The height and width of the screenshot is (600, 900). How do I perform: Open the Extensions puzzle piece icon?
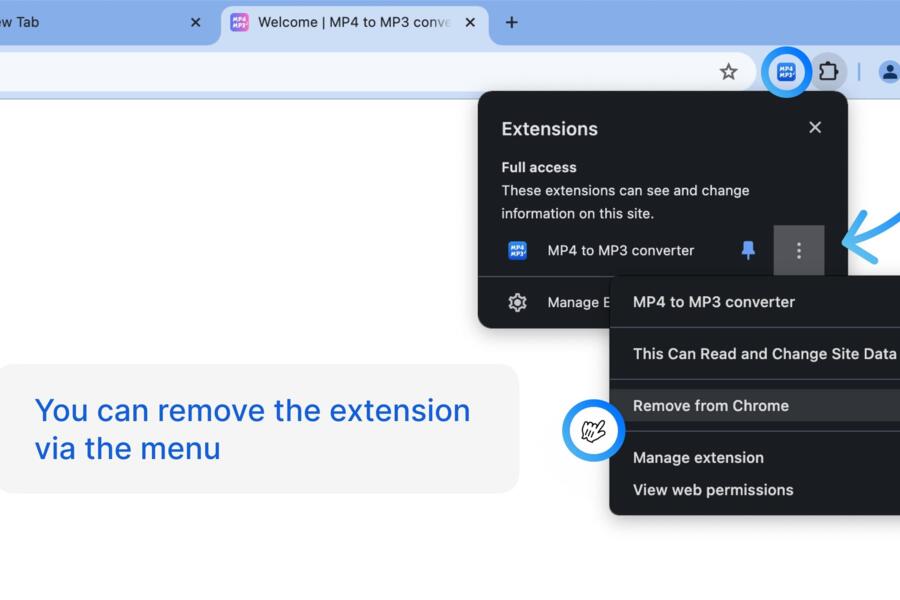coord(828,72)
